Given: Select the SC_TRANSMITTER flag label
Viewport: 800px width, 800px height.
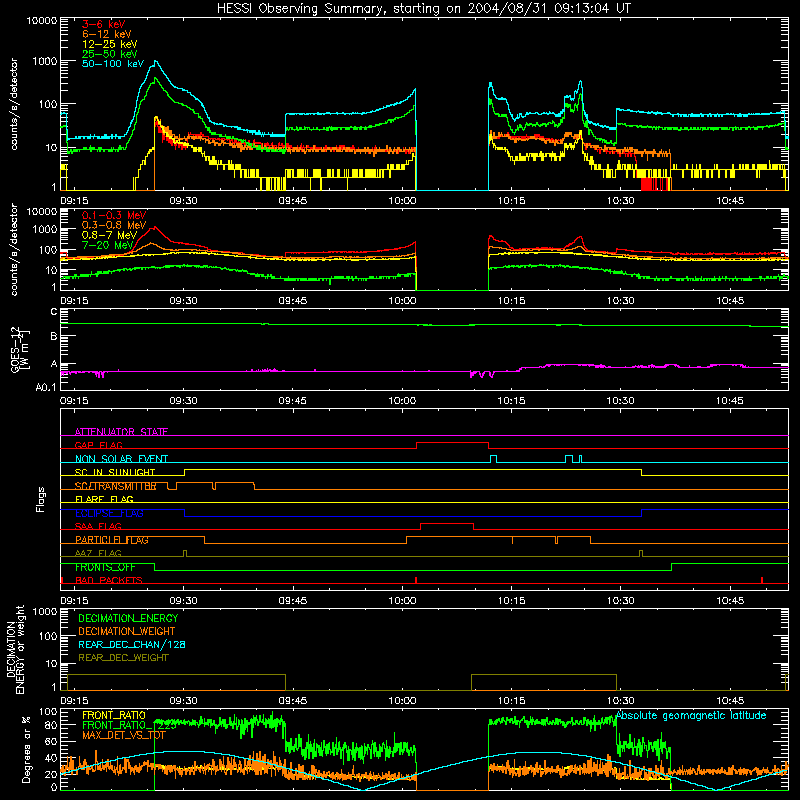Looking at the screenshot, I should pos(116,486).
